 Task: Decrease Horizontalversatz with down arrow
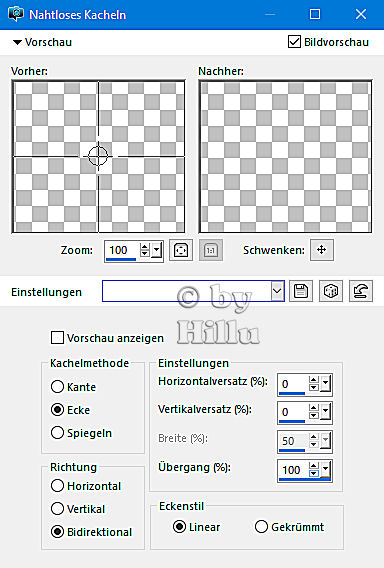(314, 387)
